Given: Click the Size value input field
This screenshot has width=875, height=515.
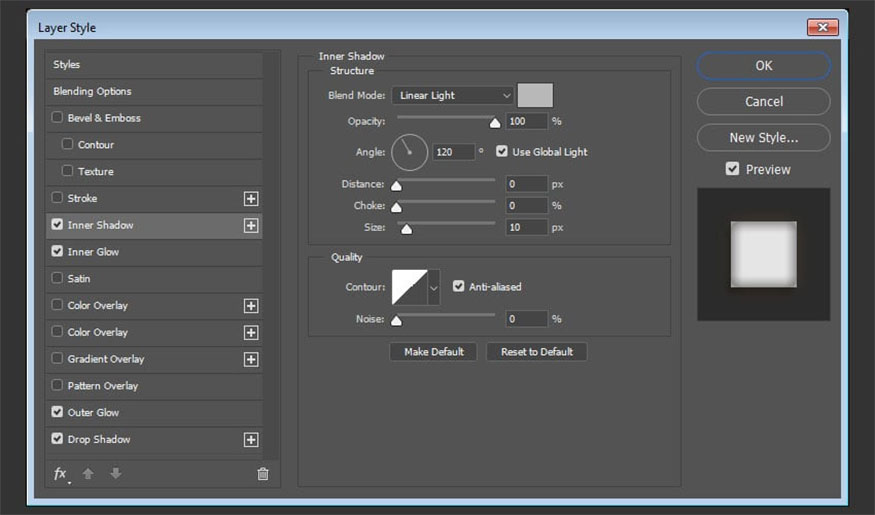Looking at the screenshot, I should 526,228.
